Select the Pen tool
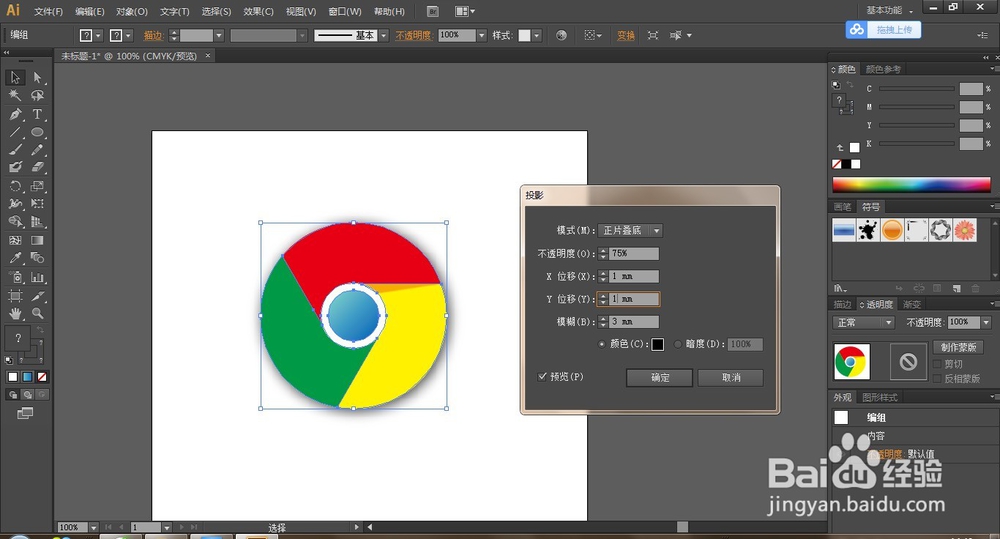 coord(15,114)
